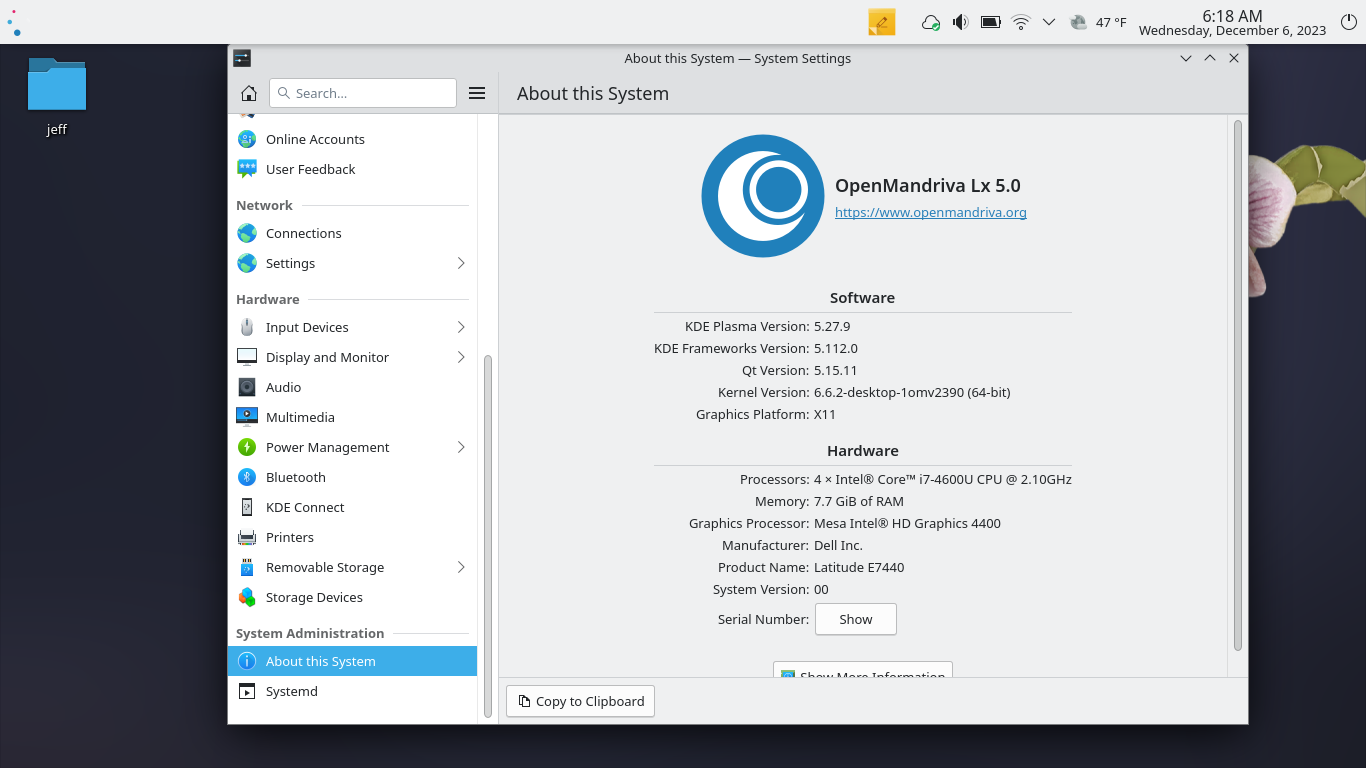Open the openmandriva.org link

coord(931,212)
